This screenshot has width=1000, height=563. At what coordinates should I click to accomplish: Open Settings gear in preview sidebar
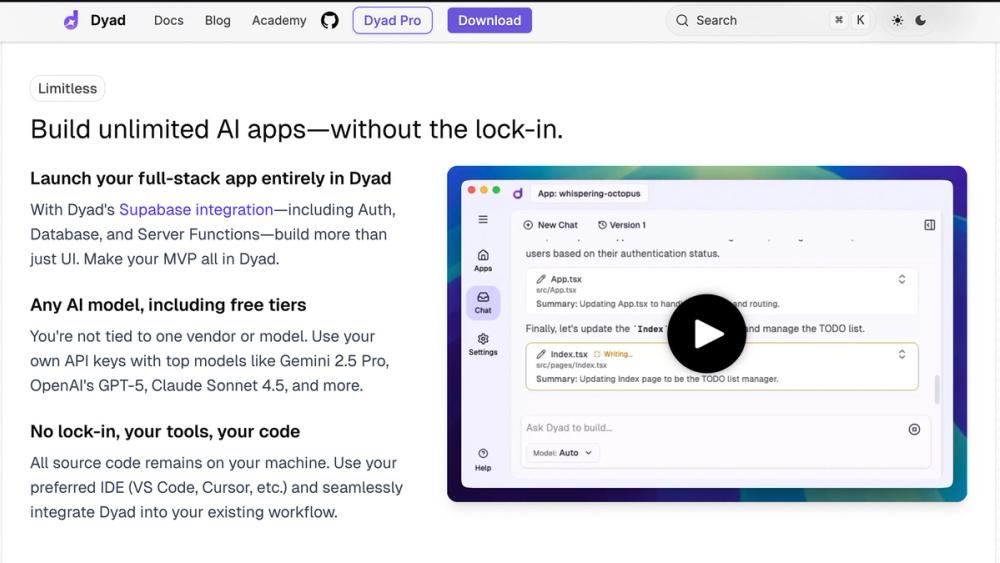click(x=483, y=339)
